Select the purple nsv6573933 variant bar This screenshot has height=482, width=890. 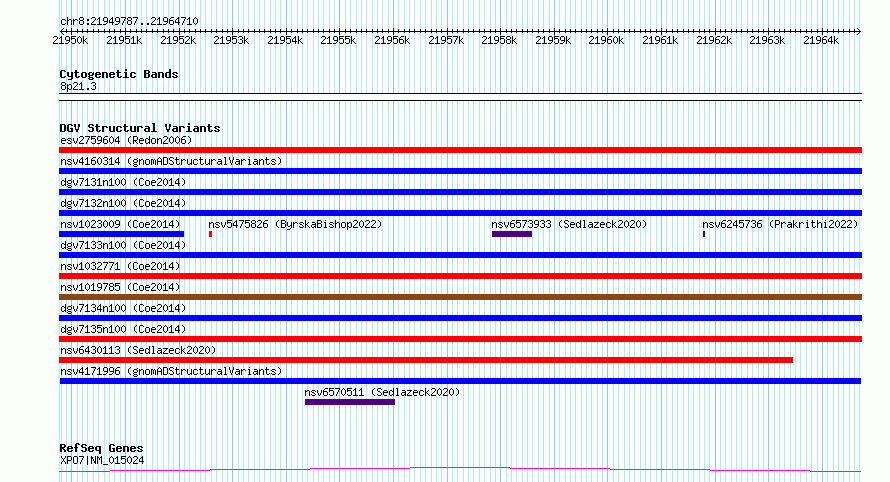pyautogui.click(x=512, y=234)
